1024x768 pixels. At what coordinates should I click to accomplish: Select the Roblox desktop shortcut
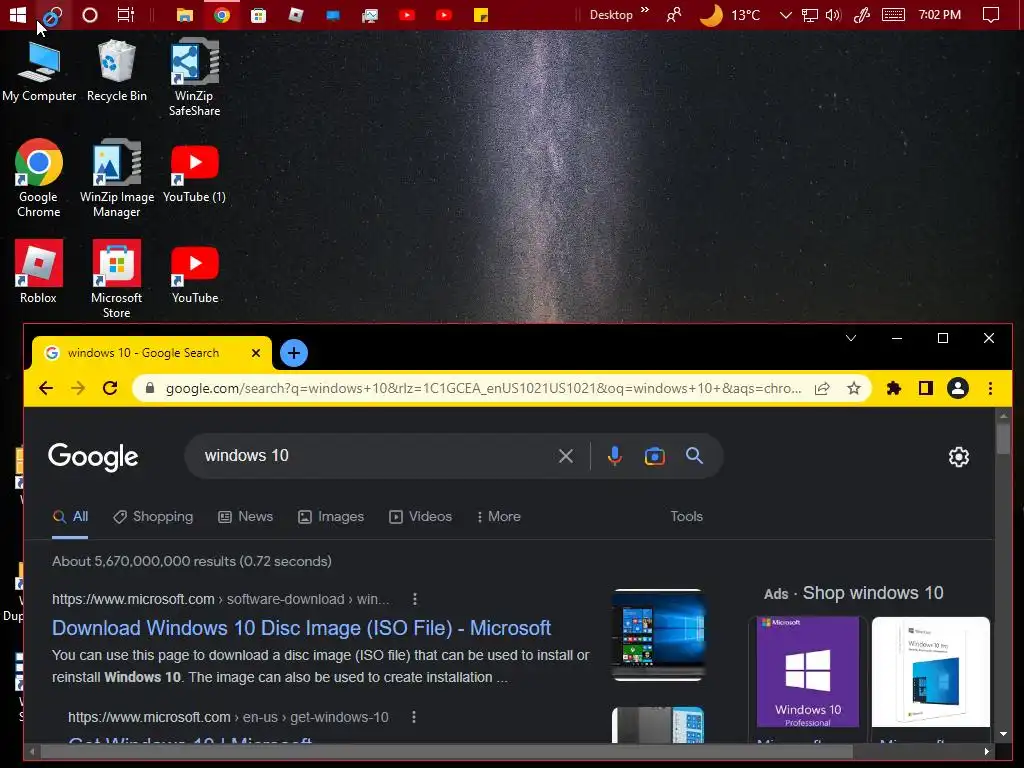(39, 272)
